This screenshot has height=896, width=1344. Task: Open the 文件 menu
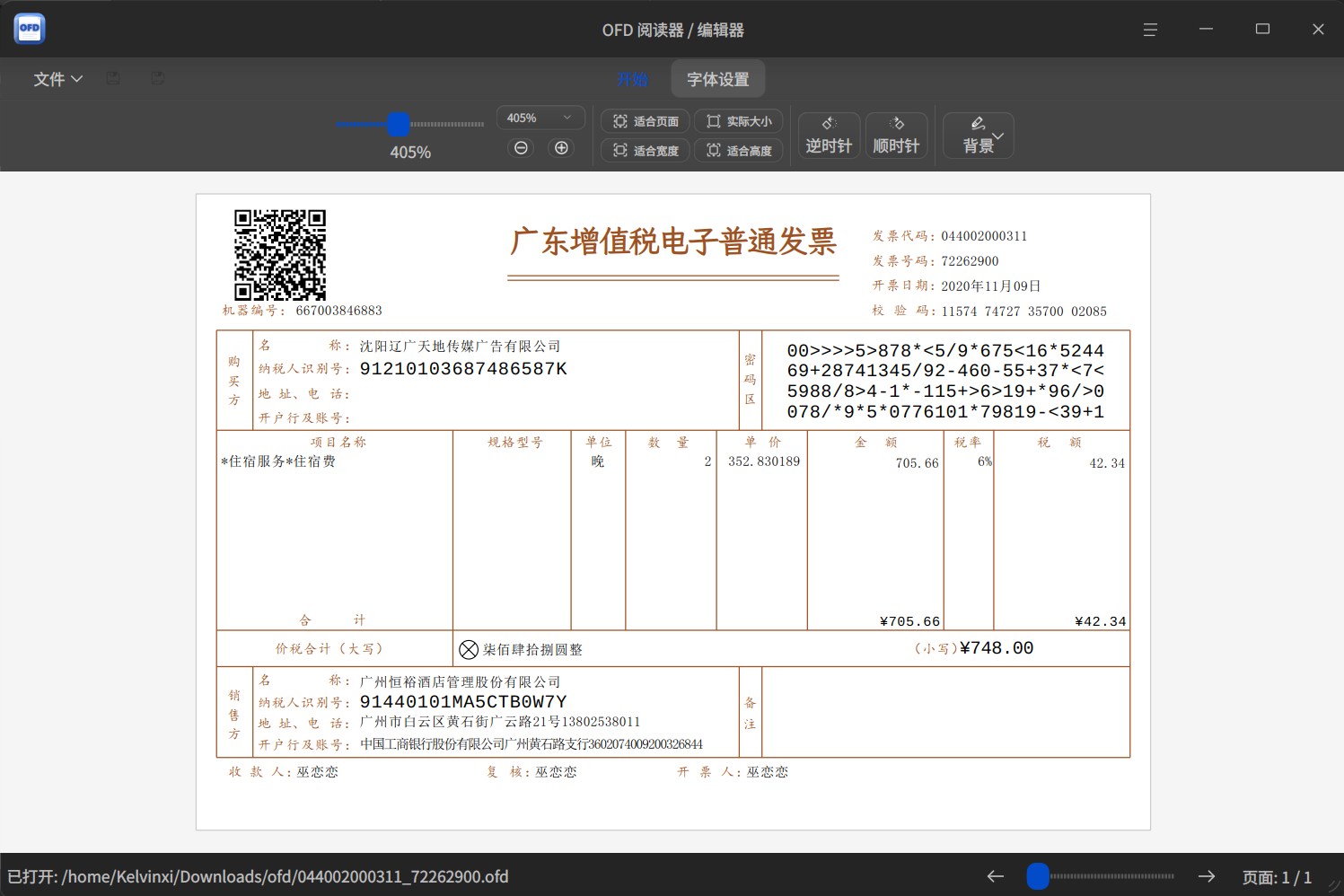click(x=58, y=79)
